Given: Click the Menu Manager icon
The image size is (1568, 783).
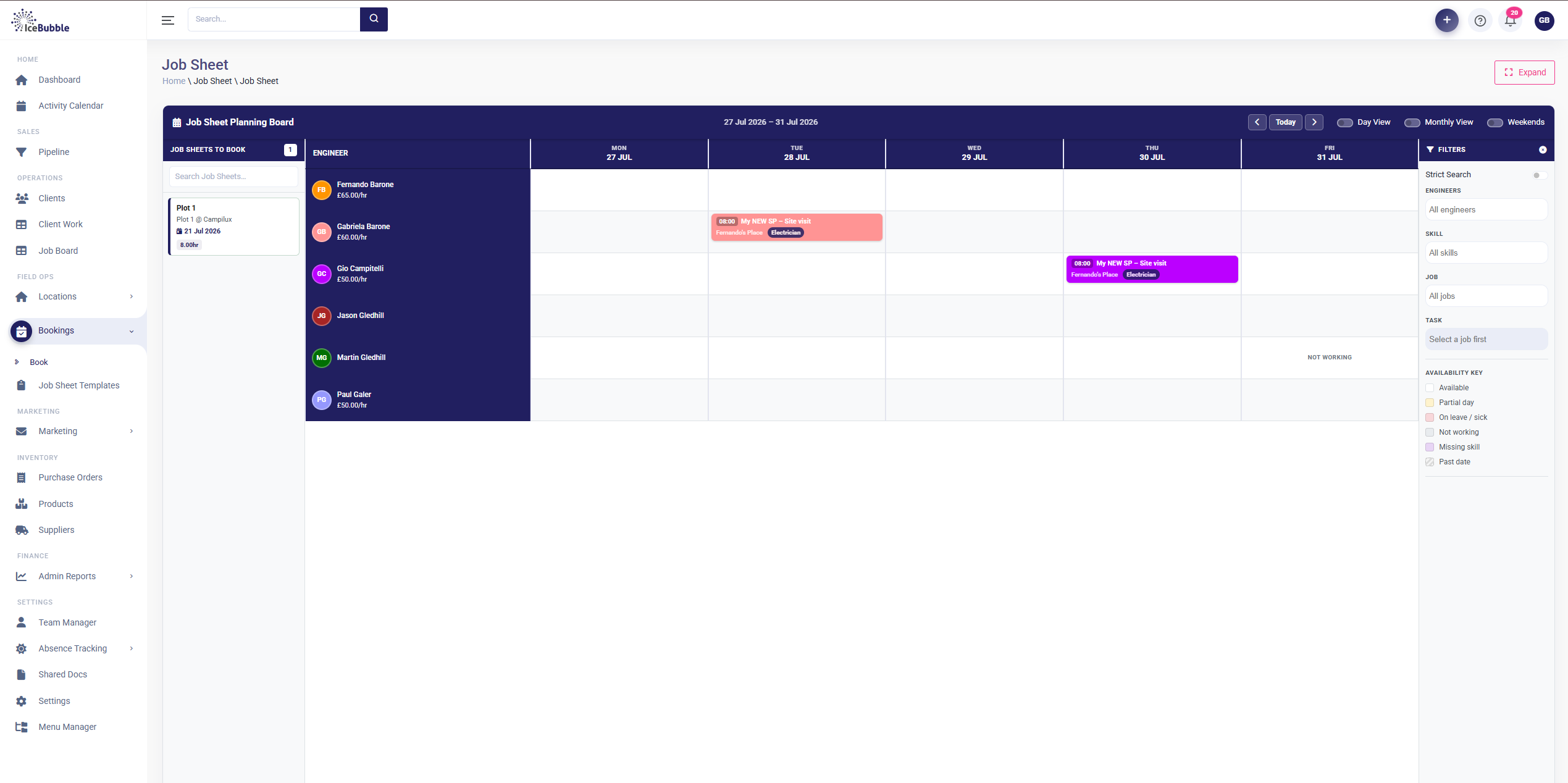Looking at the screenshot, I should click(x=22, y=727).
